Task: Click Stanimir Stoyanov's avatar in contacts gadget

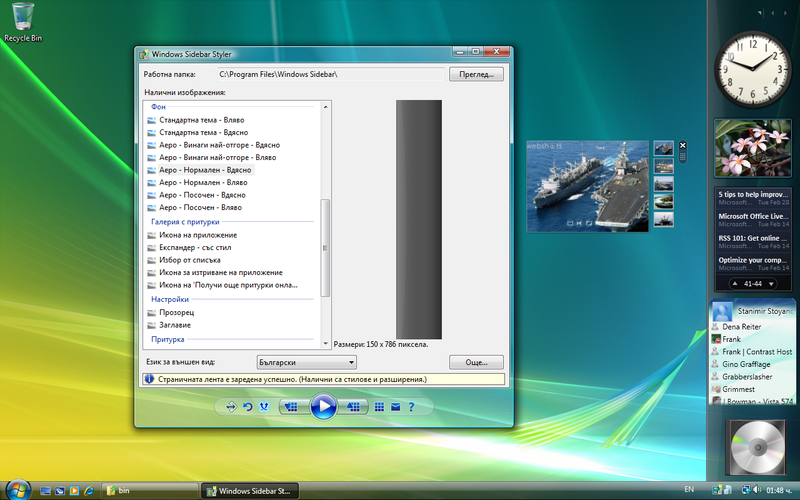Action: (722, 311)
